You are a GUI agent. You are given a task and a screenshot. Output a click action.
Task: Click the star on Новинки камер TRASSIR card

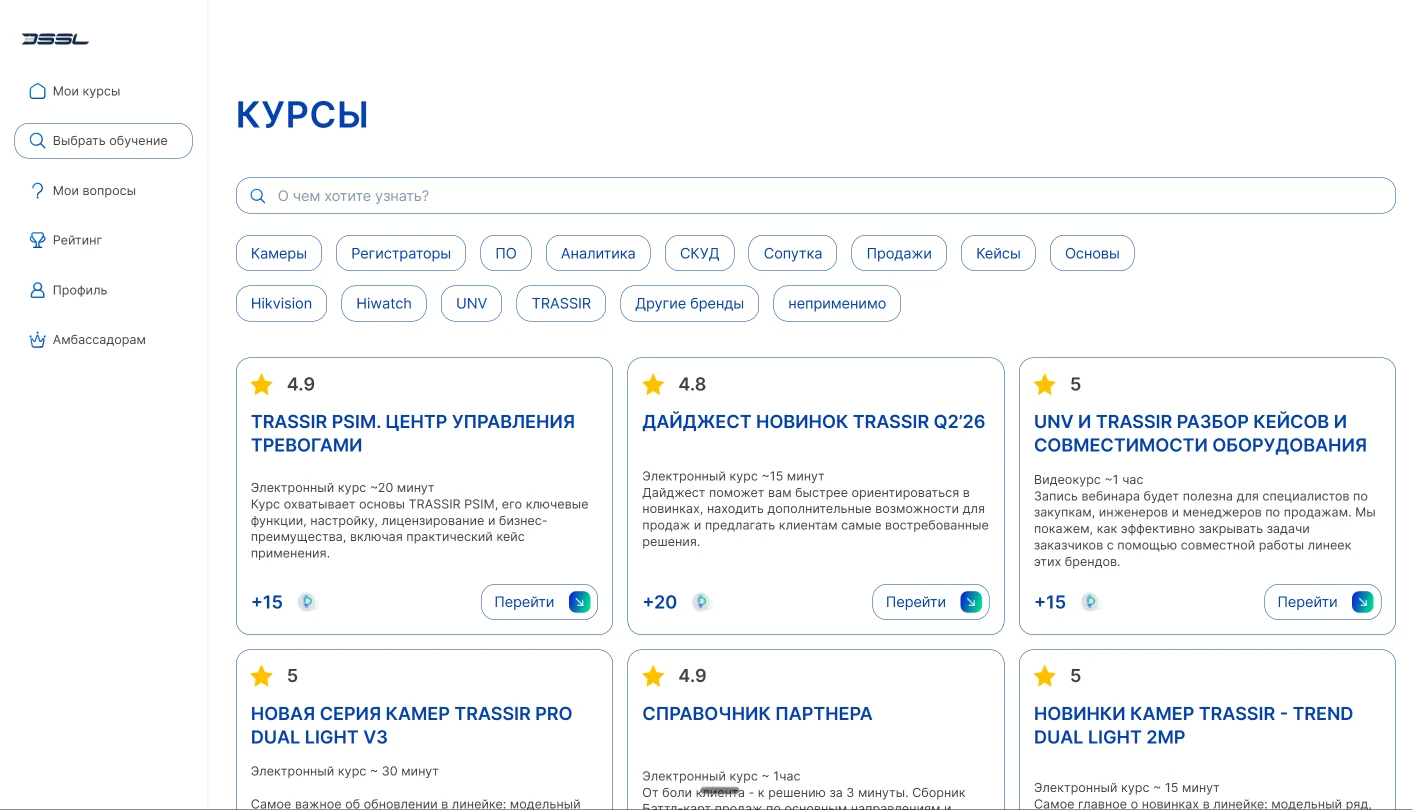click(x=1045, y=676)
